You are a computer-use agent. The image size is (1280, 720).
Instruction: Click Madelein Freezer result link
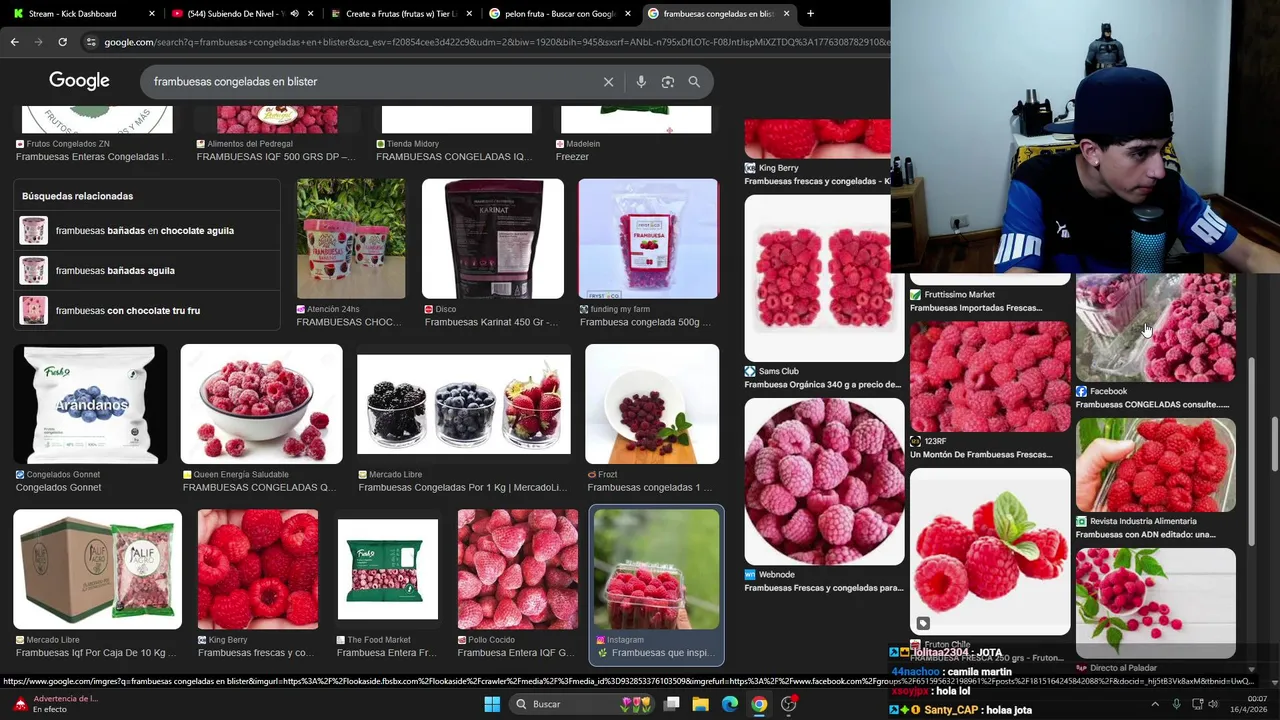pos(572,157)
